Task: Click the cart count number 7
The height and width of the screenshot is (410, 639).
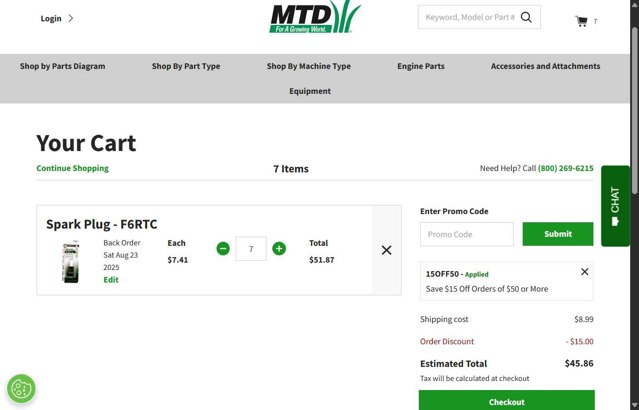Action: (595, 21)
